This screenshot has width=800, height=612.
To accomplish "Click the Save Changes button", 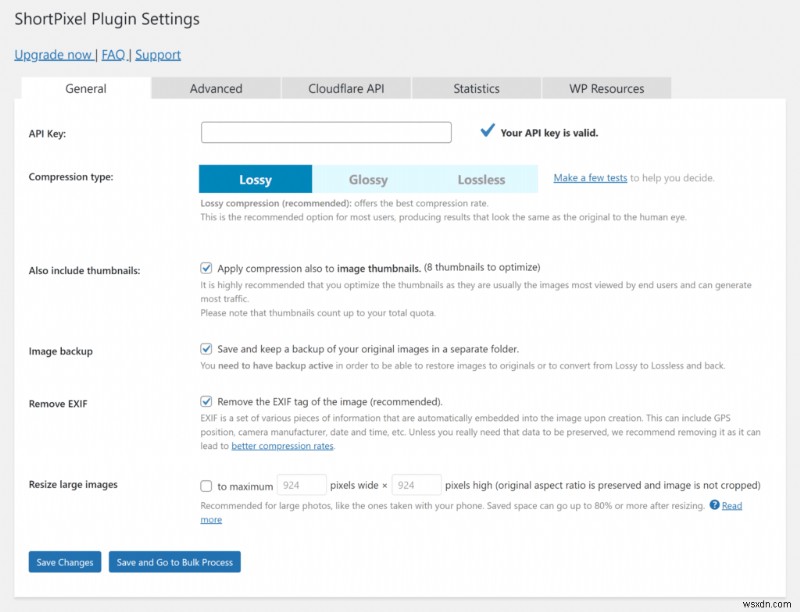I will (64, 562).
